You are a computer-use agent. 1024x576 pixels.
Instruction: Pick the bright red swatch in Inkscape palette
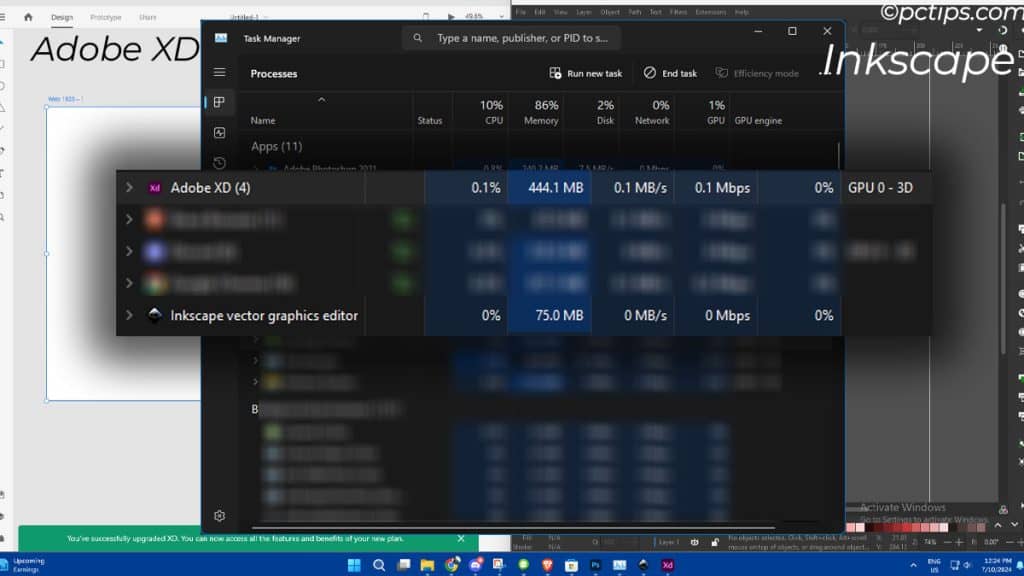(x=907, y=528)
